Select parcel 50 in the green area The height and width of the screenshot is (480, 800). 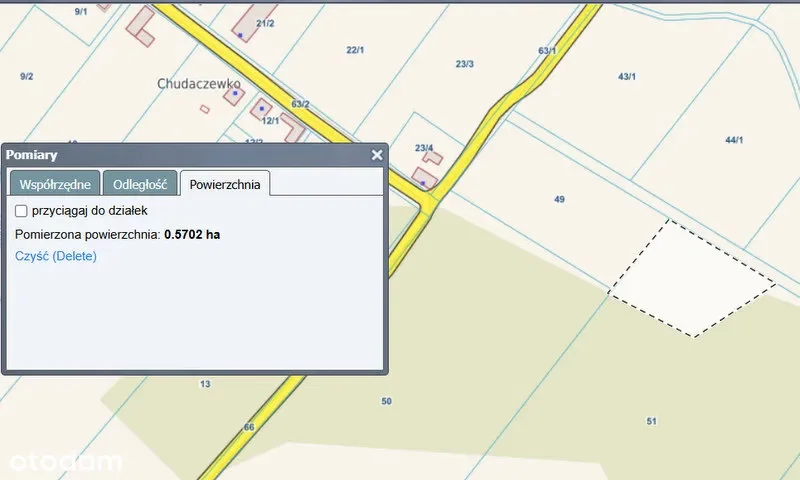click(x=387, y=401)
